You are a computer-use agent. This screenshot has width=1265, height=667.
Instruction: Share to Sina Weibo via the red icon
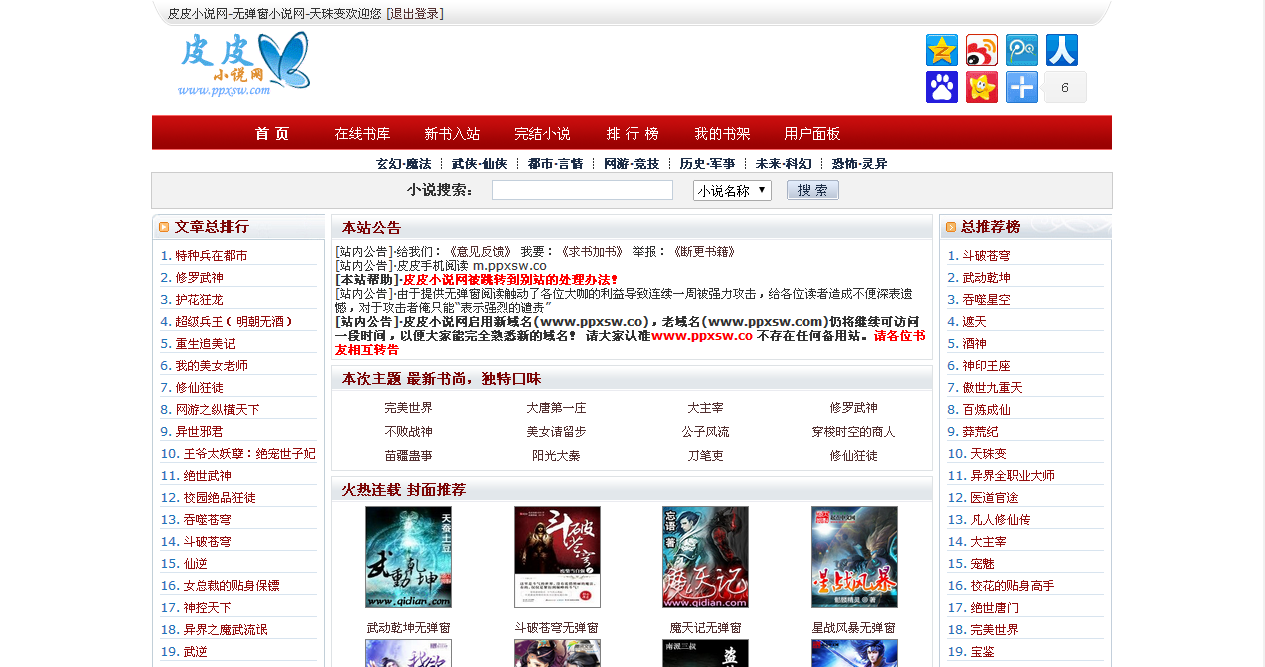coord(982,50)
